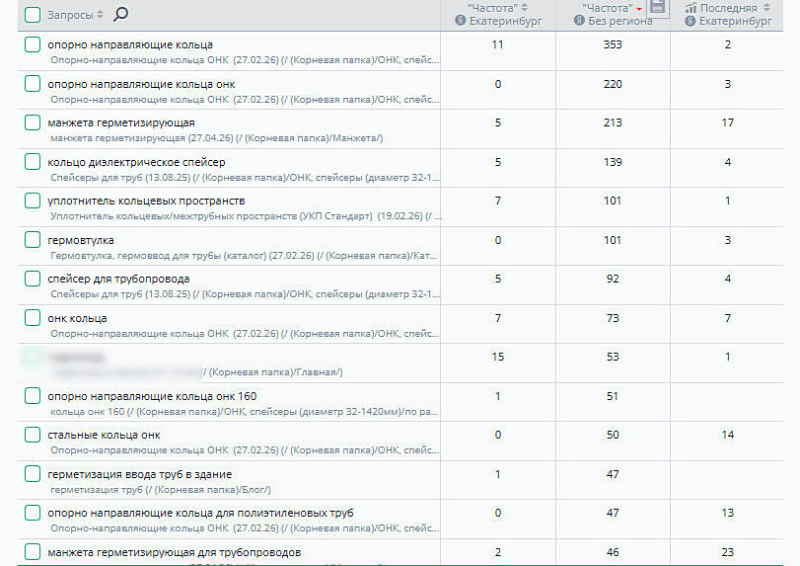Image resolution: width=800 pixels, height=566 pixels.
Task: Click query text спейсер для трубопровода
Action: pos(118,279)
